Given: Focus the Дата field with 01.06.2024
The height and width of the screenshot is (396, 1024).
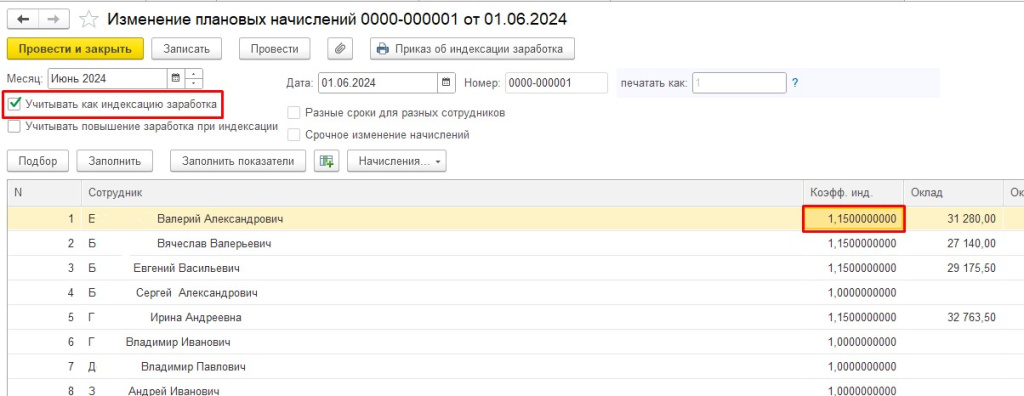Looking at the screenshot, I should click(377, 83).
